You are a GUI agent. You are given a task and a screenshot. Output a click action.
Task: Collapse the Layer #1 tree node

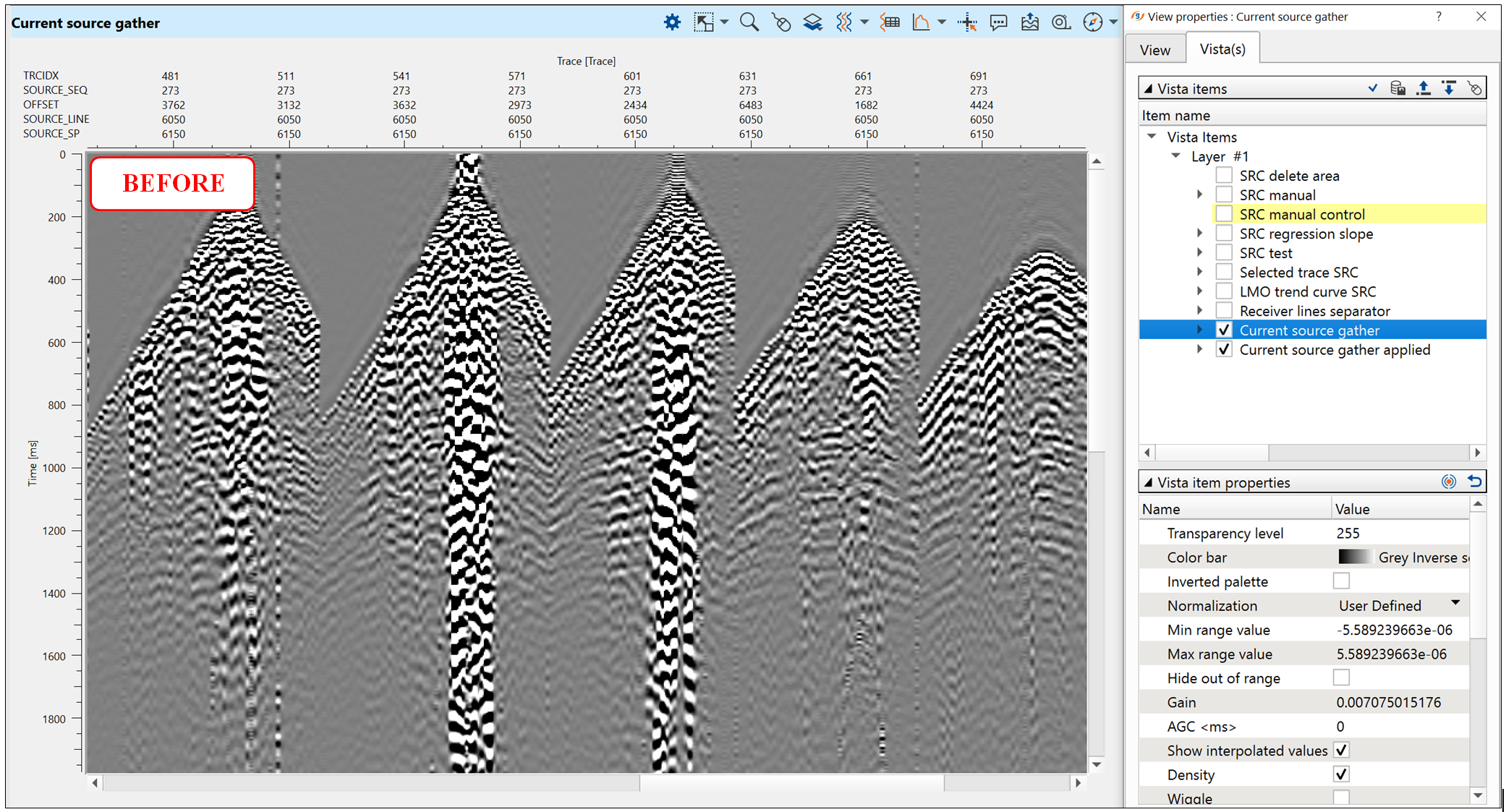[x=1175, y=156]
